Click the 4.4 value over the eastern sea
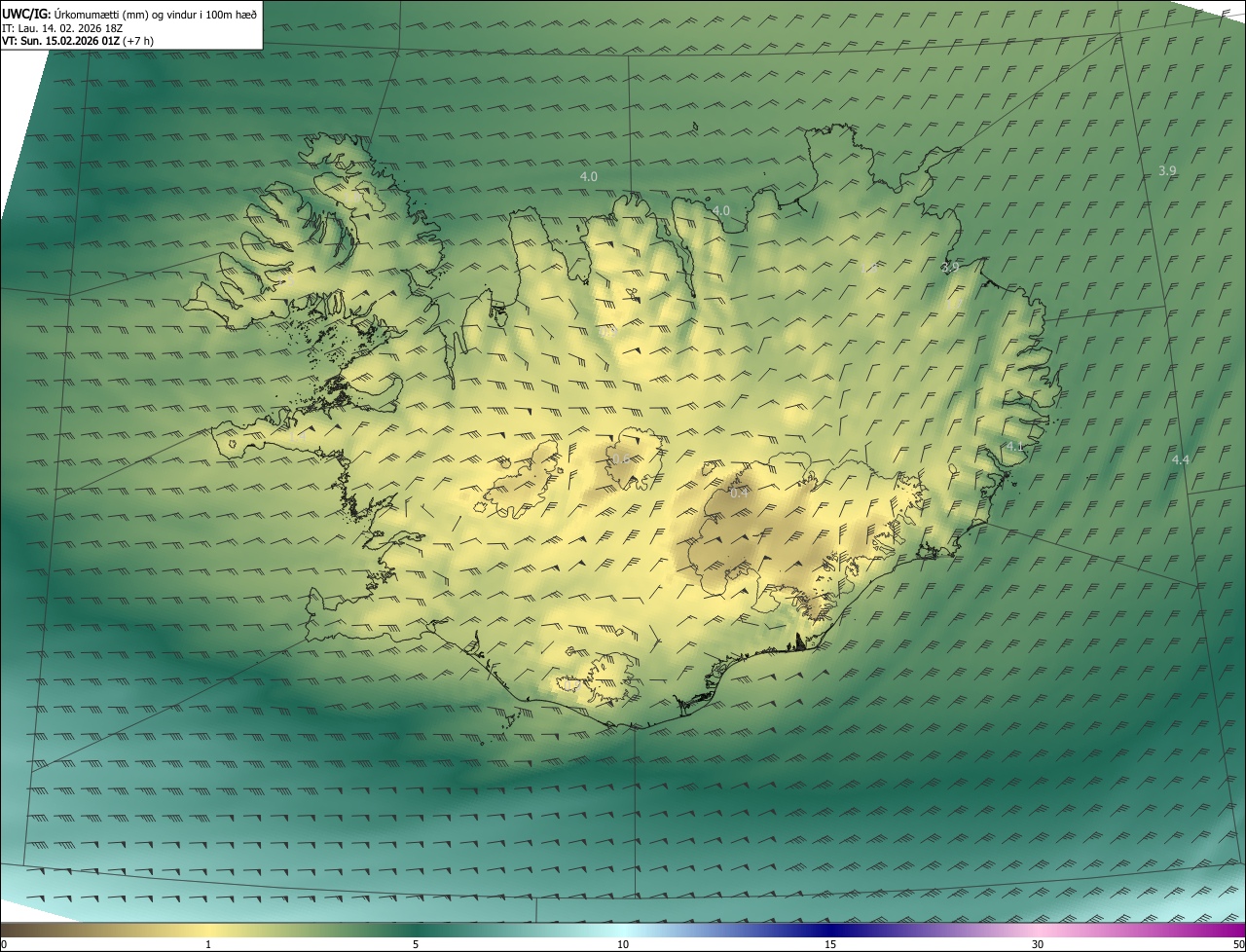Image resolution: width=1246 pixels, height=952 pixels. point(1181,459)
